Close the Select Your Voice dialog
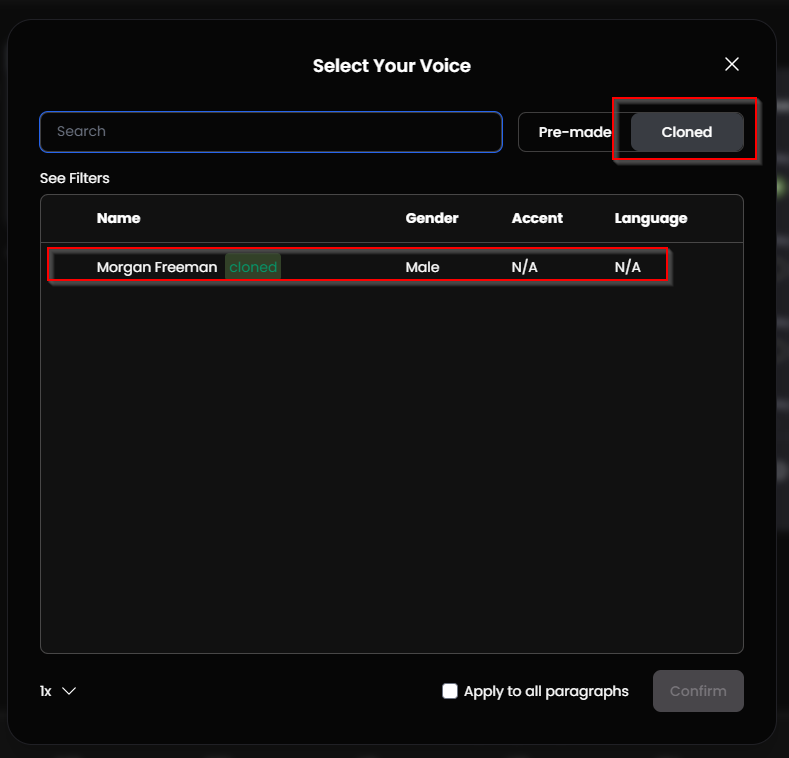The width and height of the screenshot is (789, 758). (x=732, y=64)
